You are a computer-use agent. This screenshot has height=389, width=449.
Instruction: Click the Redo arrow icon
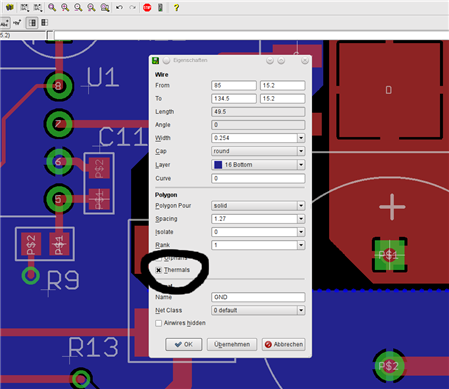click(133, 7)
